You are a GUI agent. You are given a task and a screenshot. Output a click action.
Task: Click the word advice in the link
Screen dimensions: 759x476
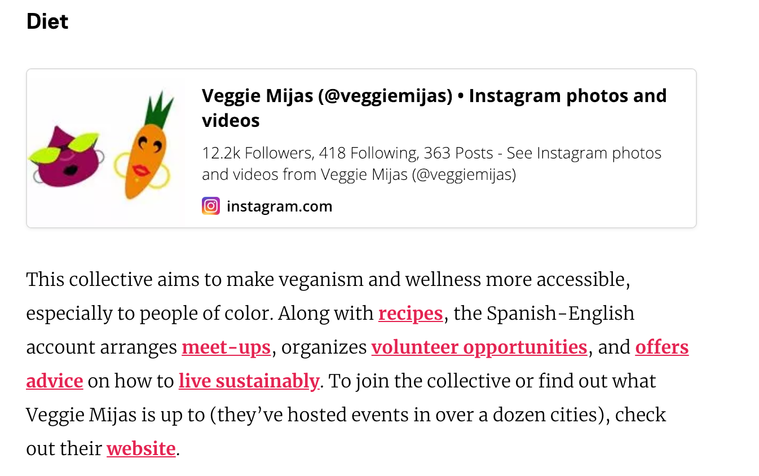[x=55, y=381]
